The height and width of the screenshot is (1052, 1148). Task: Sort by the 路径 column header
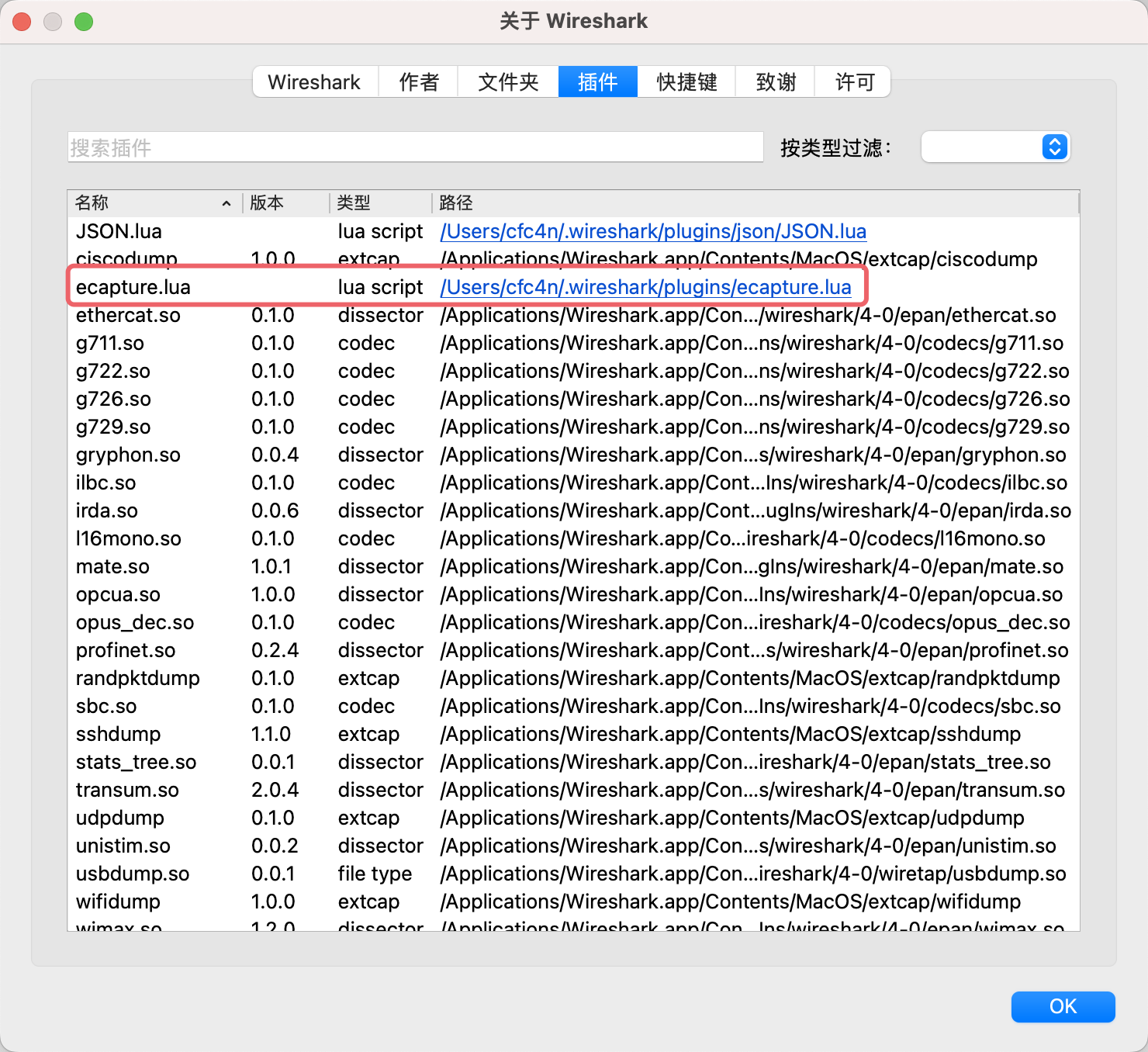pyautogui.click(x=755, y=202)
